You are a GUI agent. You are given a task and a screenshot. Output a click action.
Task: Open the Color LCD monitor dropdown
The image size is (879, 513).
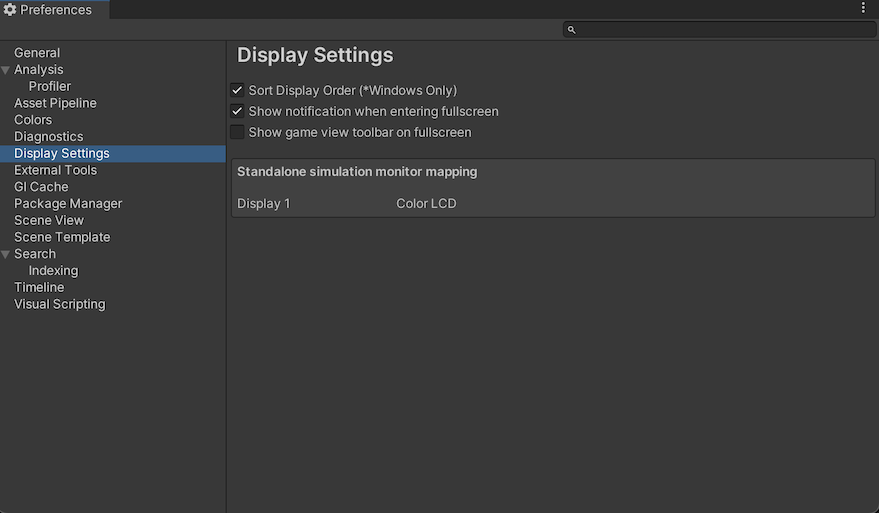click(x=426, y=204)
